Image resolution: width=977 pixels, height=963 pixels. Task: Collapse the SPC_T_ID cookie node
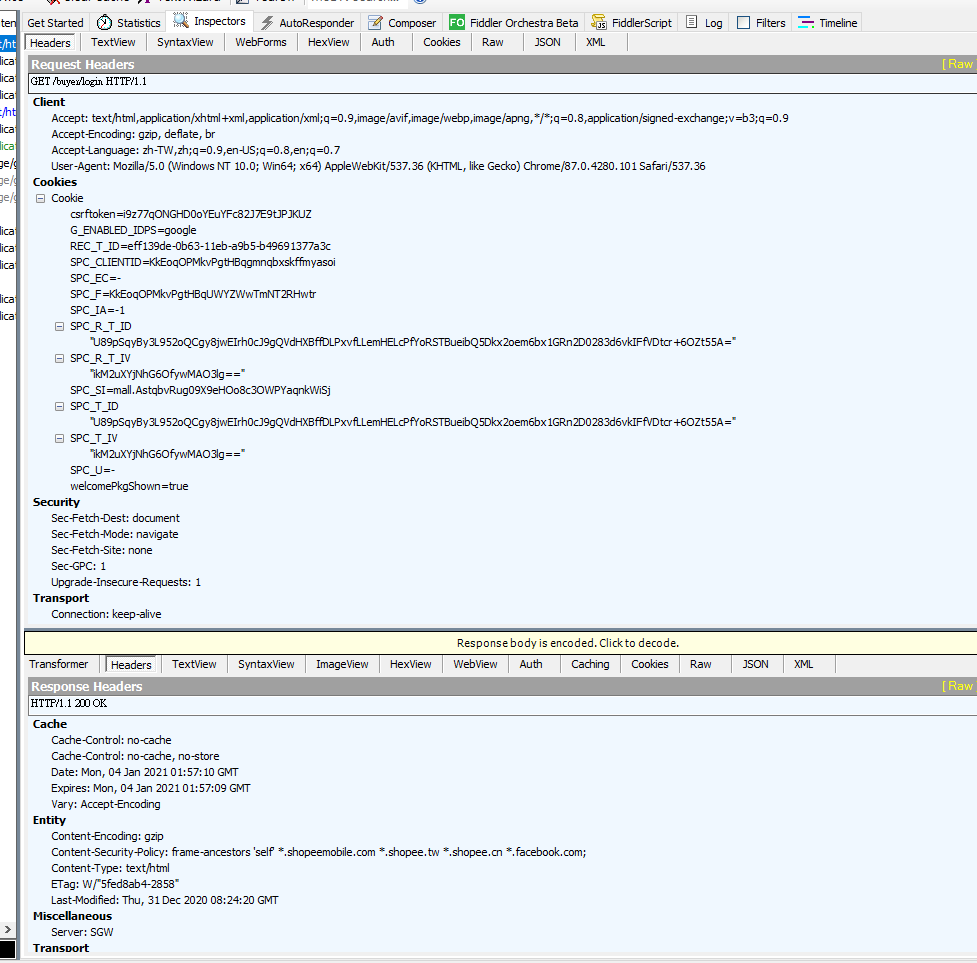60,407
